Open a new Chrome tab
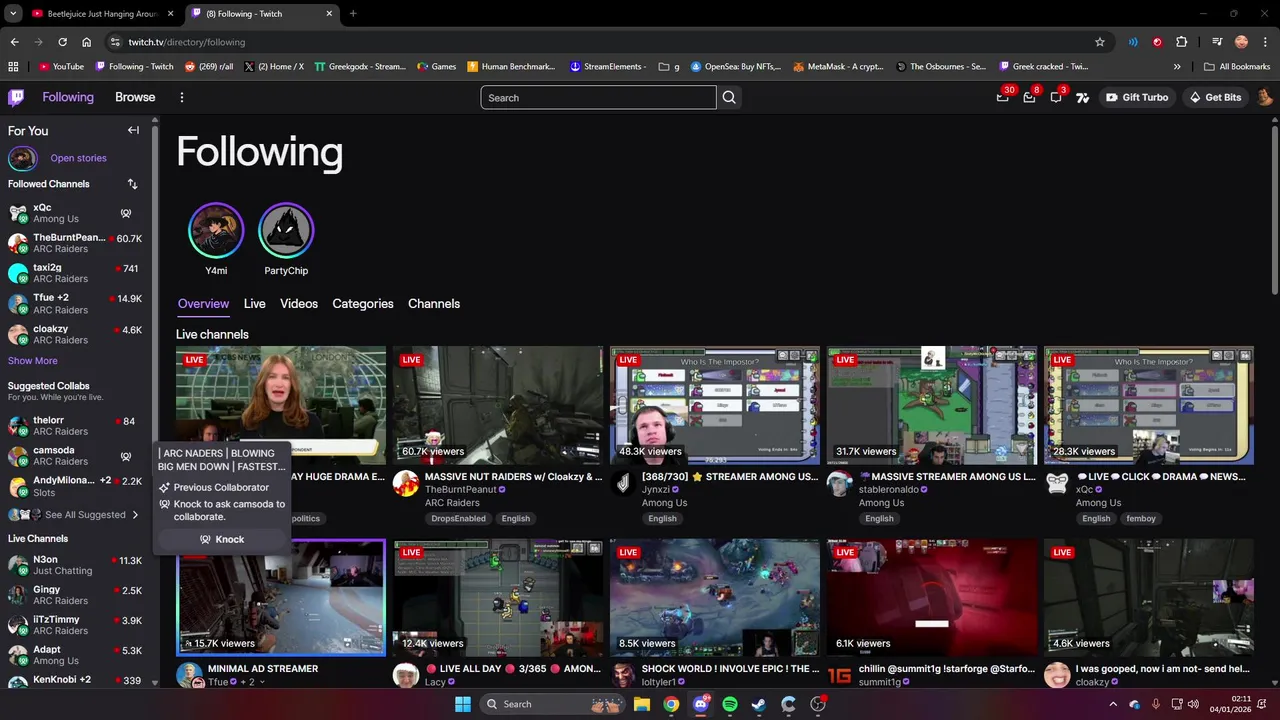This screenshot has width=1280, height=720. click(x=353, y=14)
